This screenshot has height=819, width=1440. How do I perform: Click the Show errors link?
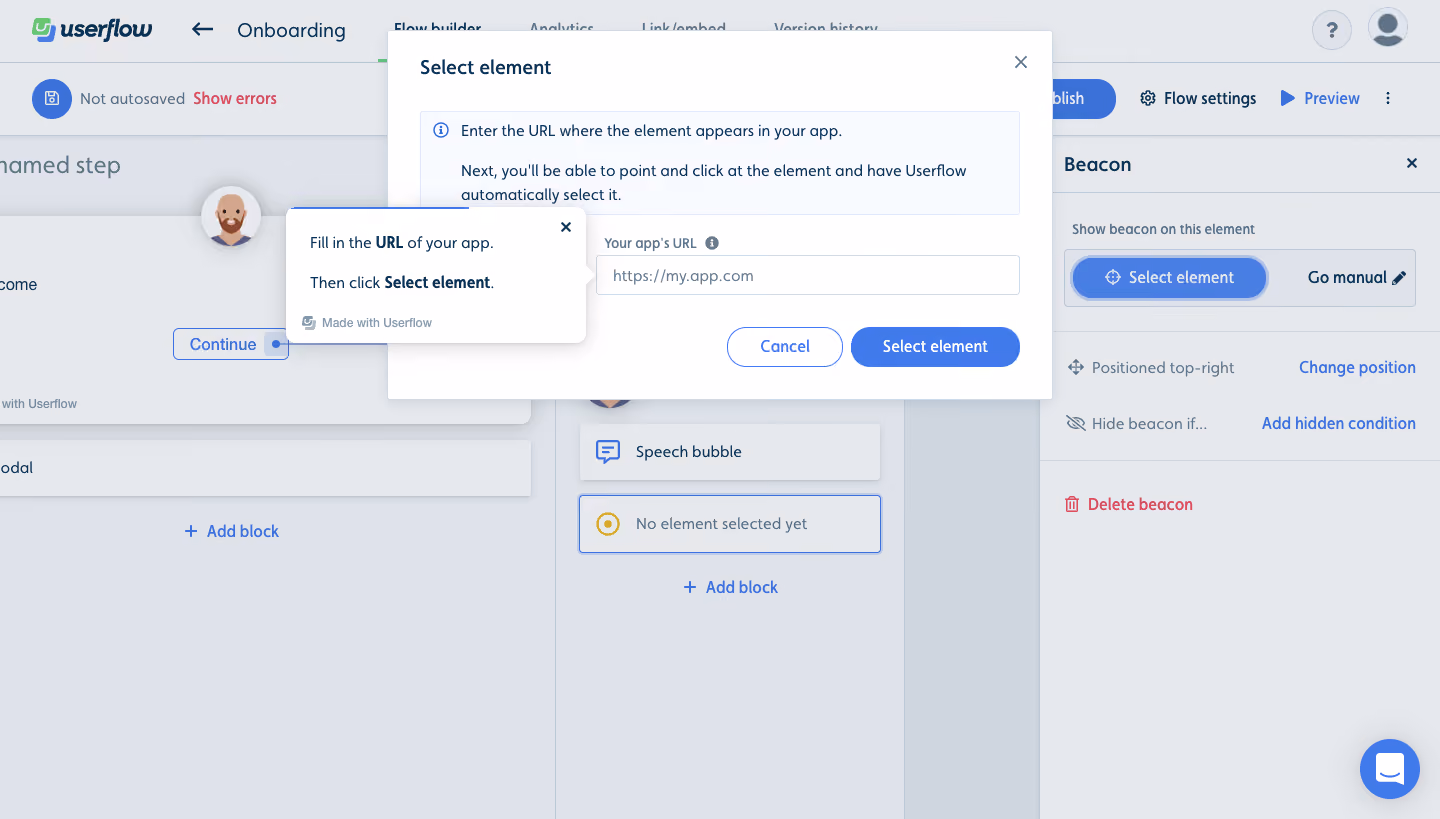(235, 99)
